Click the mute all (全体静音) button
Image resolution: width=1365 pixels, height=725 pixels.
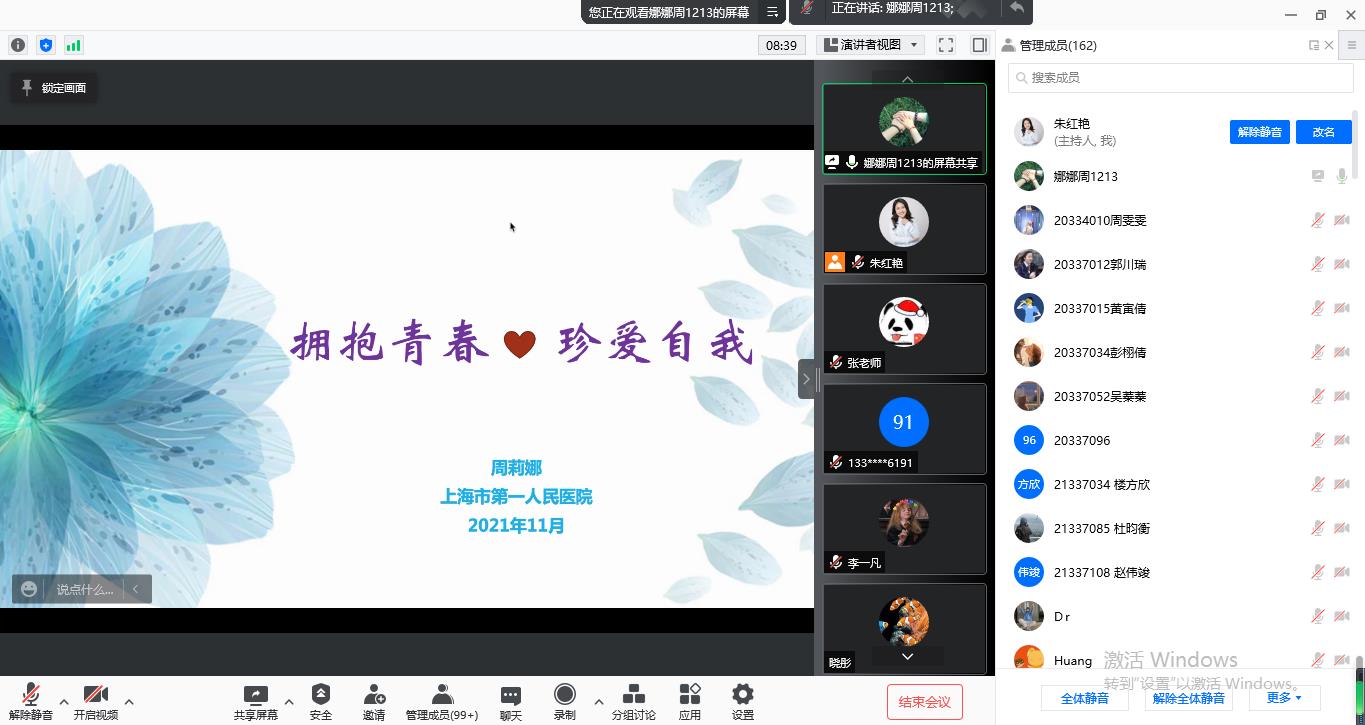click(1084, 698)
